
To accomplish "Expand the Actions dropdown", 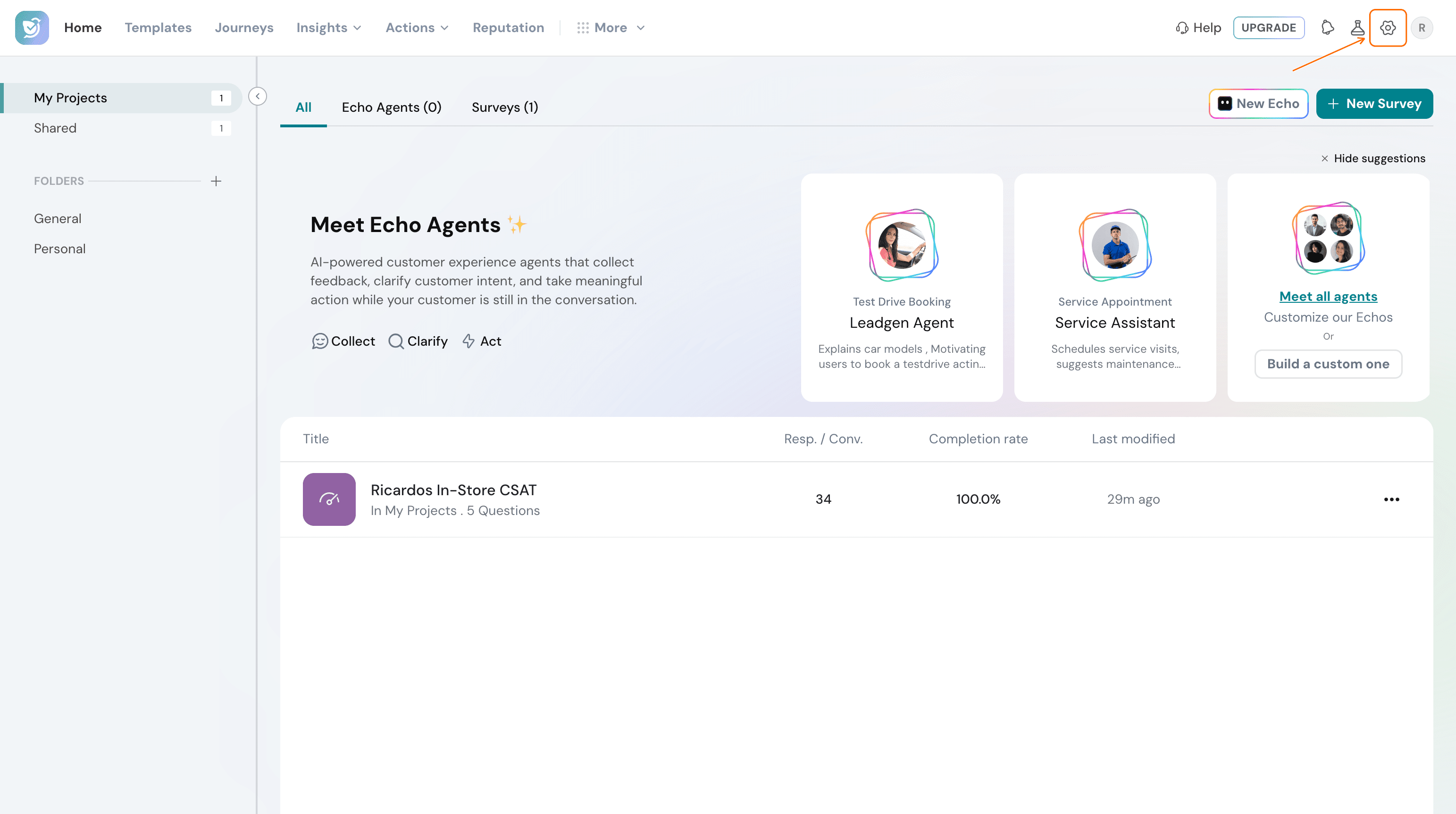I will click(x=417, y=28).
